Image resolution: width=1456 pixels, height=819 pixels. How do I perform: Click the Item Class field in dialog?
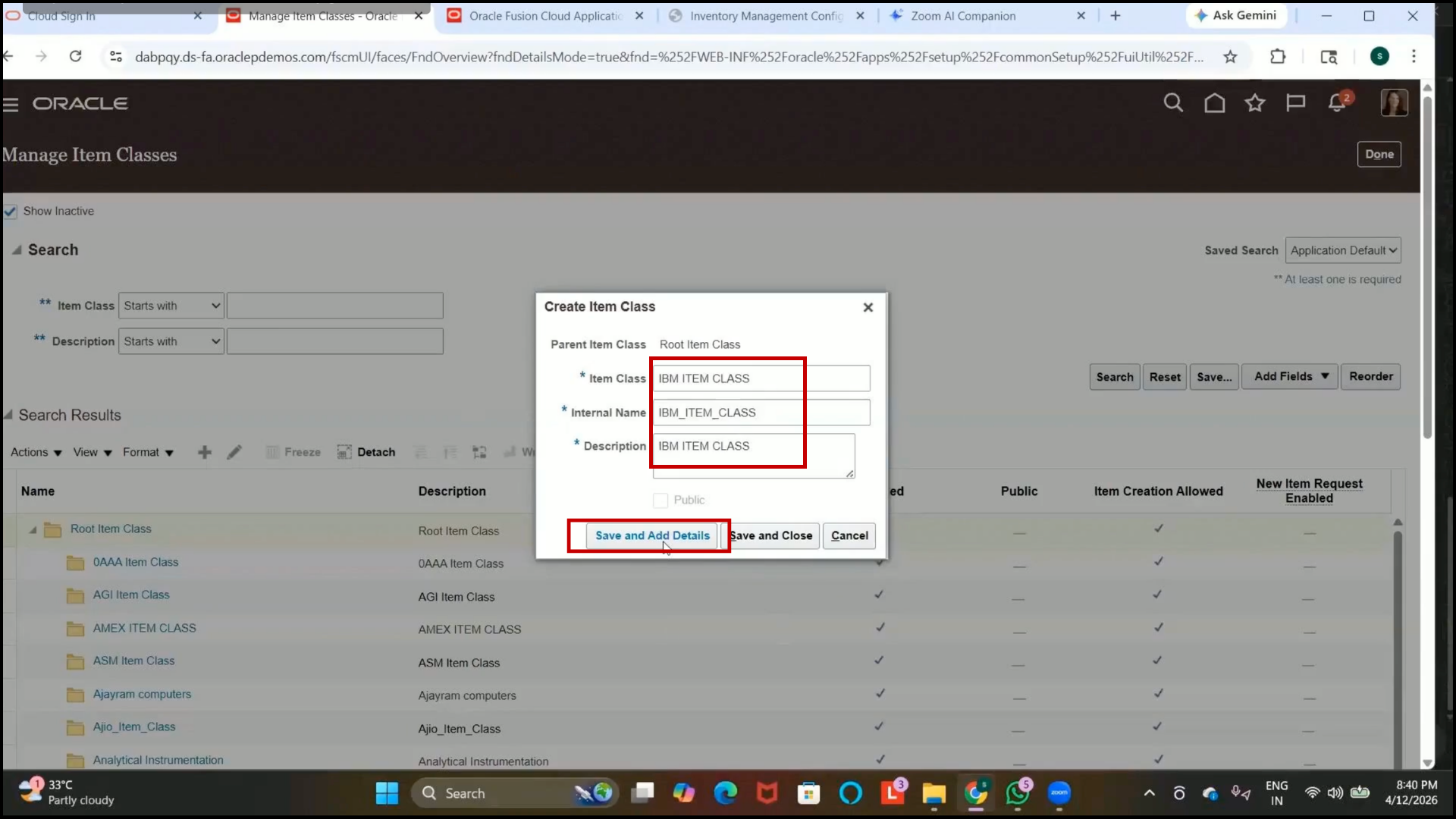(x=761, y=378)
